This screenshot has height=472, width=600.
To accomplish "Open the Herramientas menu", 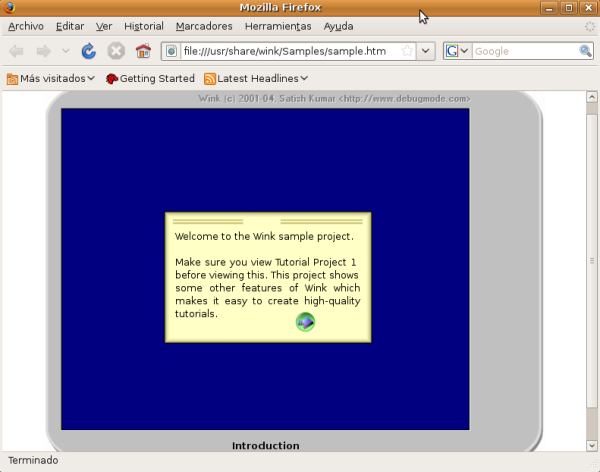I will pyautogui.click(x=272, y=26).
